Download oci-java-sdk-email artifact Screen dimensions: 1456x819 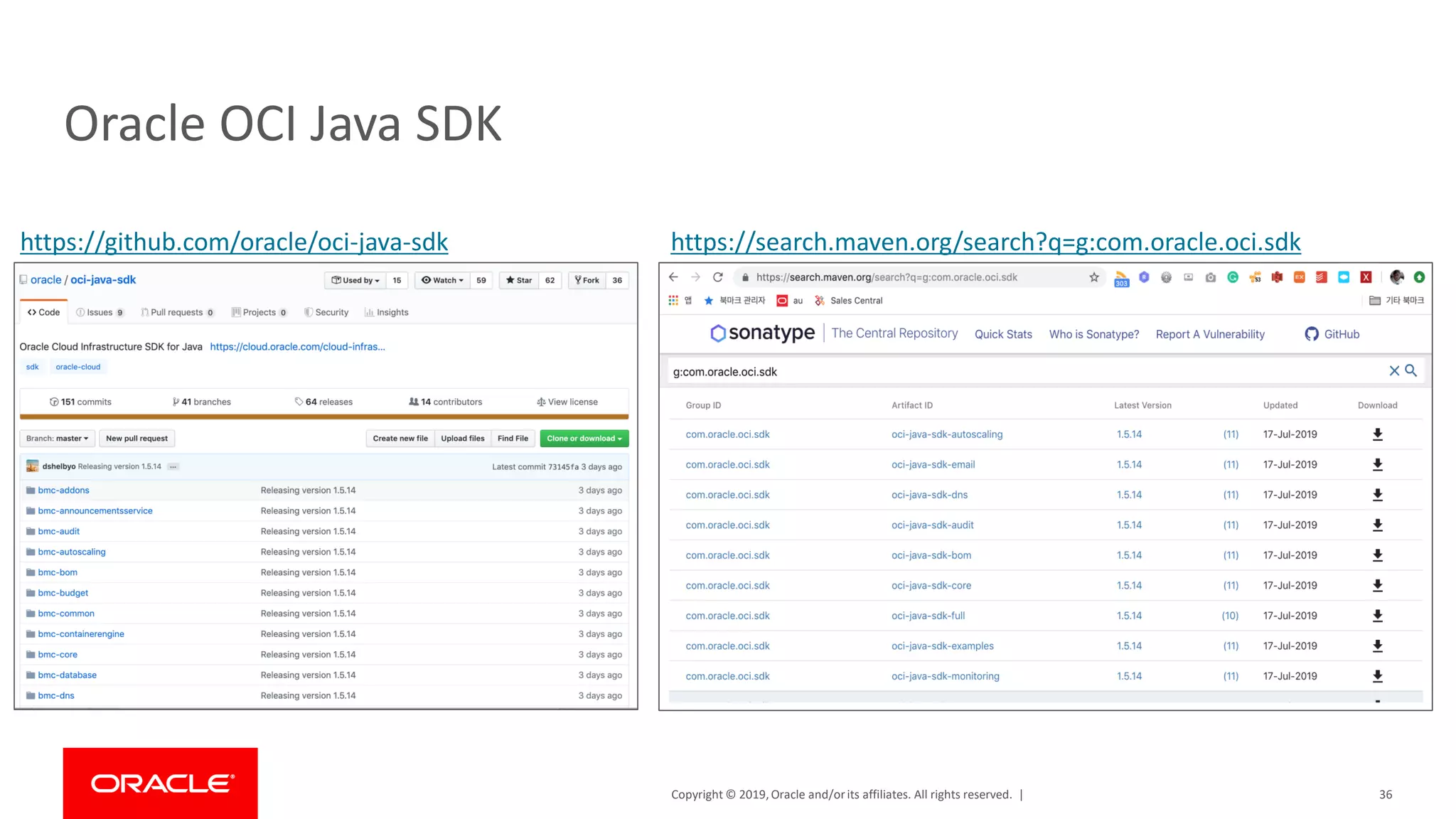point(1377,464)
